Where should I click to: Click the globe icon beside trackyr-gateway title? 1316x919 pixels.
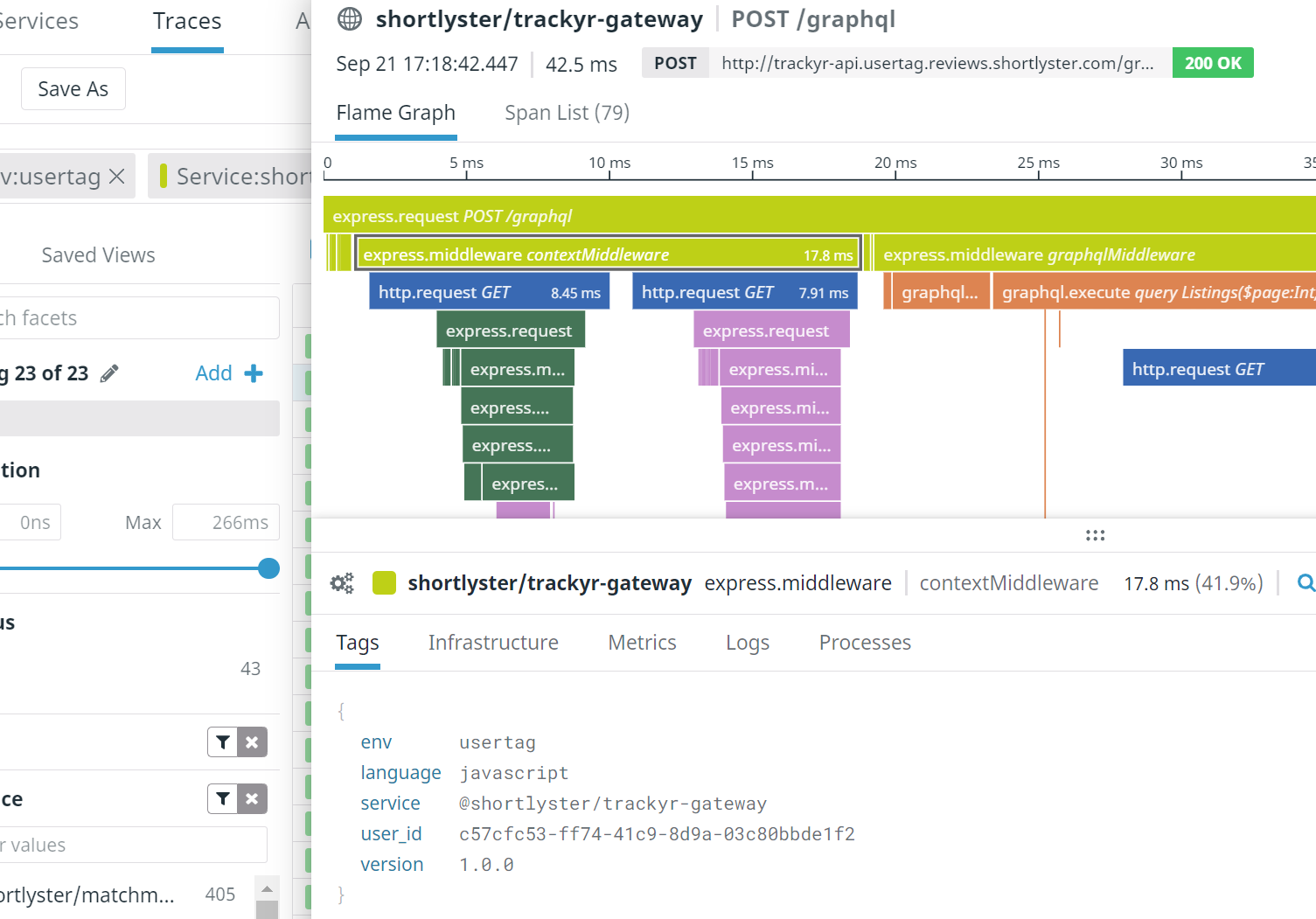click(x=348, y=18)
